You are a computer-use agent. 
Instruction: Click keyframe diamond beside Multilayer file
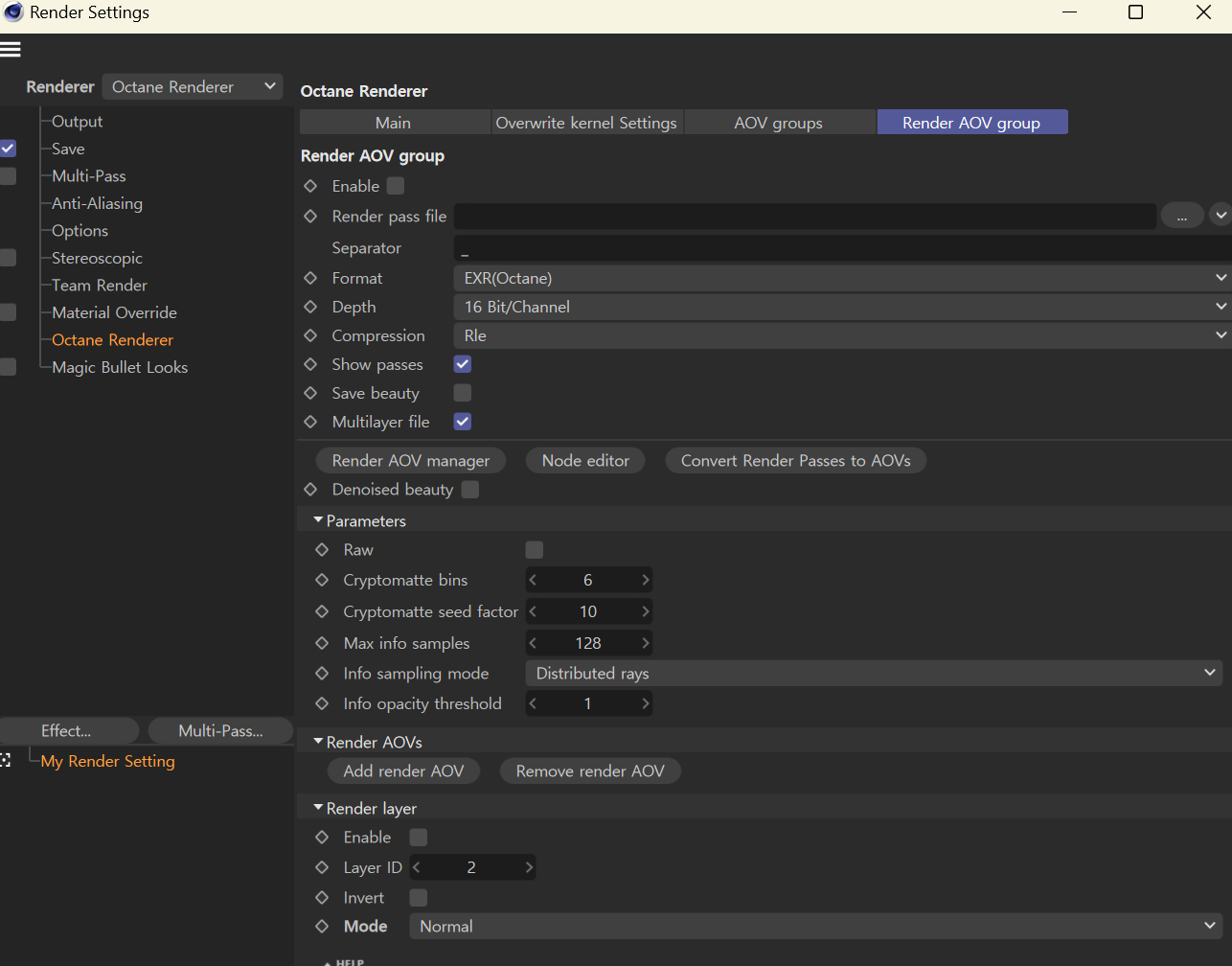310,422
